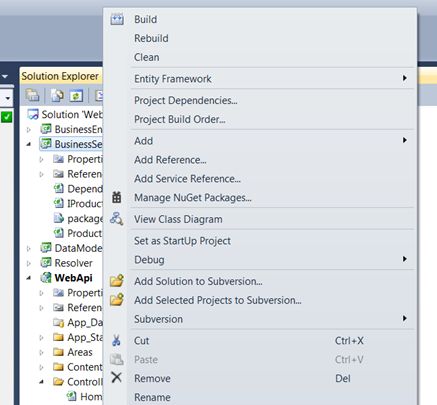
Task: Choose Add Reference... menu entry
Action: [170, 160]
